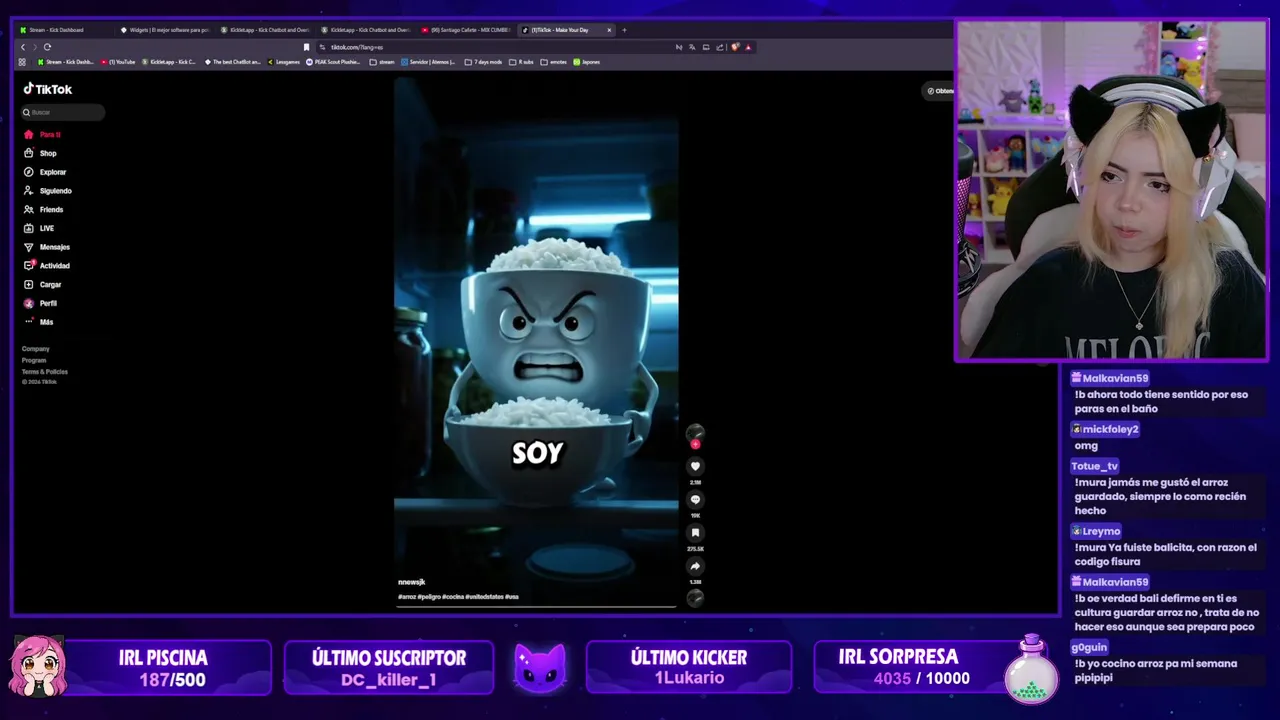
Task: Open the apps grid icon in bookmarks bar
Action: pyautogui.click(x=22, y=62)
